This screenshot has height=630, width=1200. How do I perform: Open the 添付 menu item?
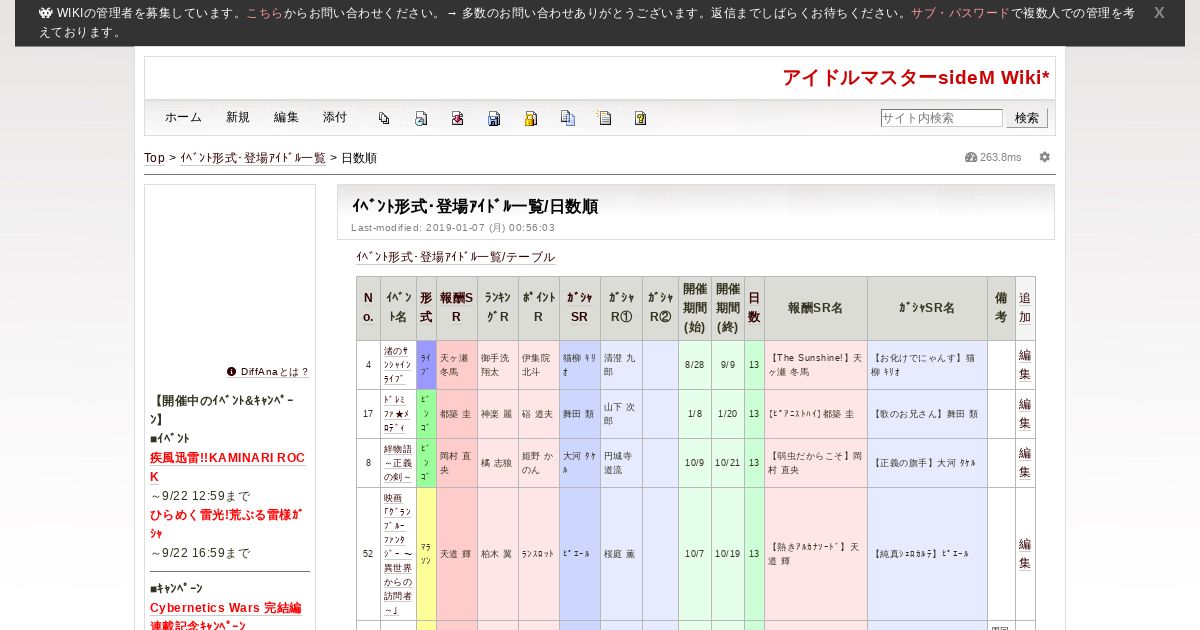[335, 117]
